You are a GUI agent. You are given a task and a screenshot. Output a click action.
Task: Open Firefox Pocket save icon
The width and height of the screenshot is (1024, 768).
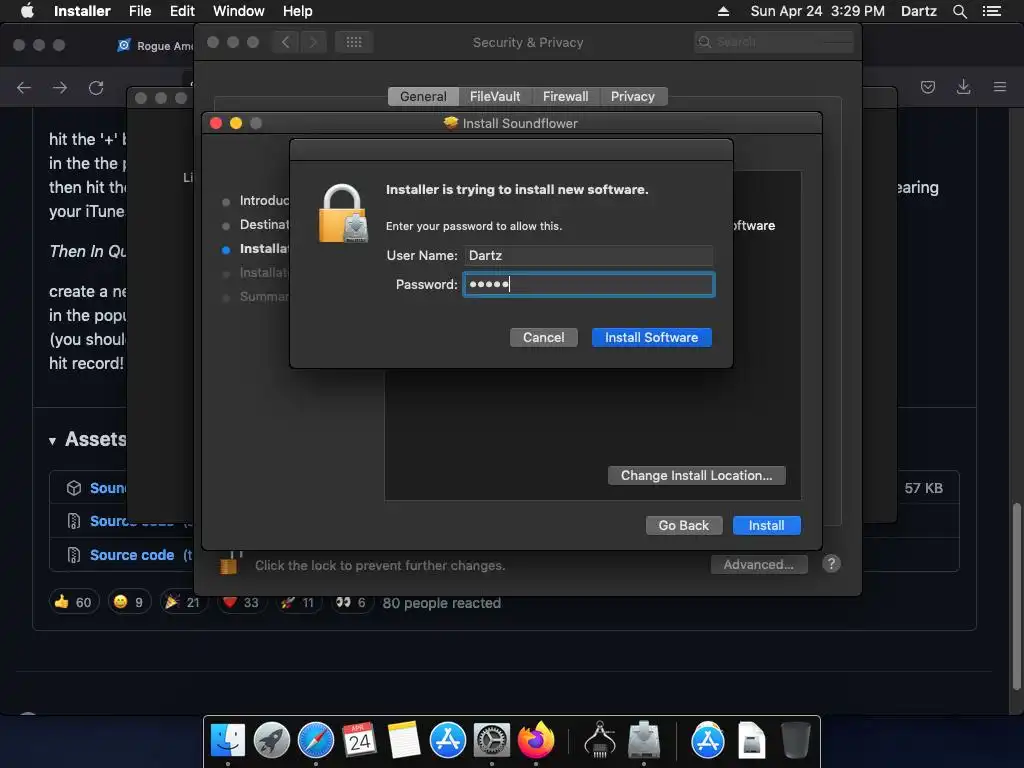pos(927,87)
